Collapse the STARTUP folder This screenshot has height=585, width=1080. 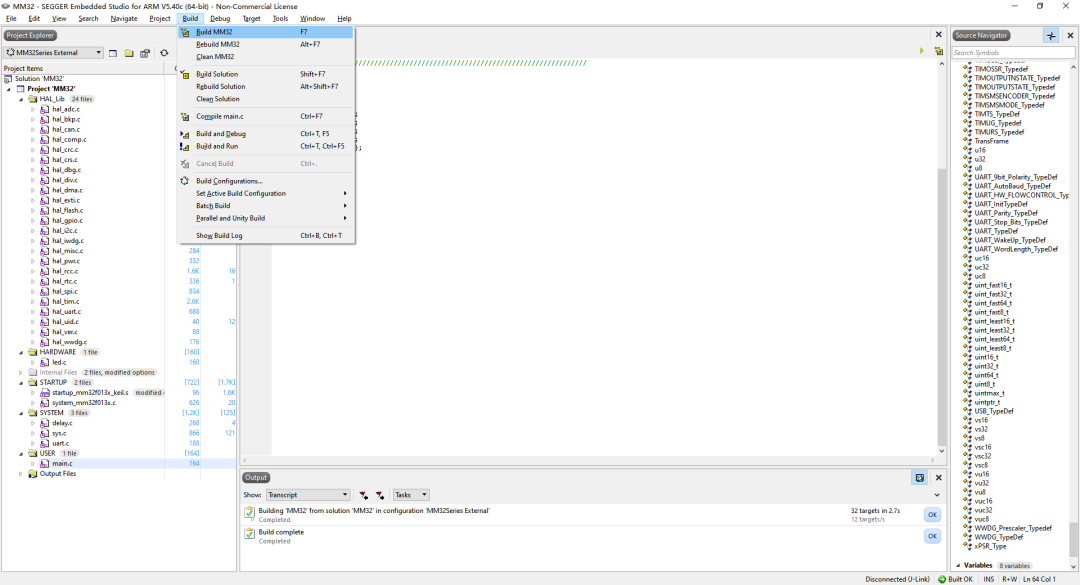click(x=21, y=382)
